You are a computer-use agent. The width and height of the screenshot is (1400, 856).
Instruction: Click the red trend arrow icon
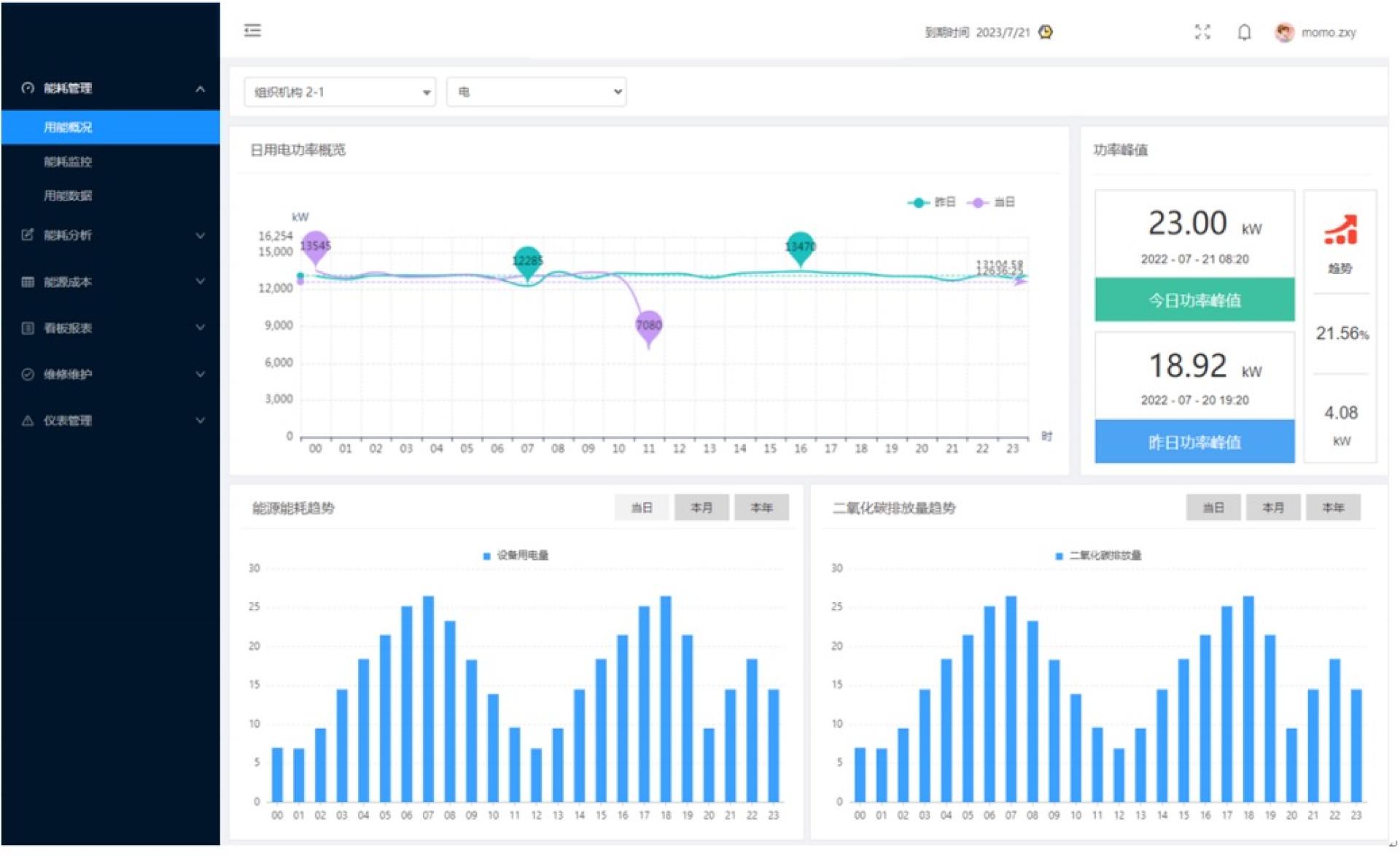coord(1340,230)
